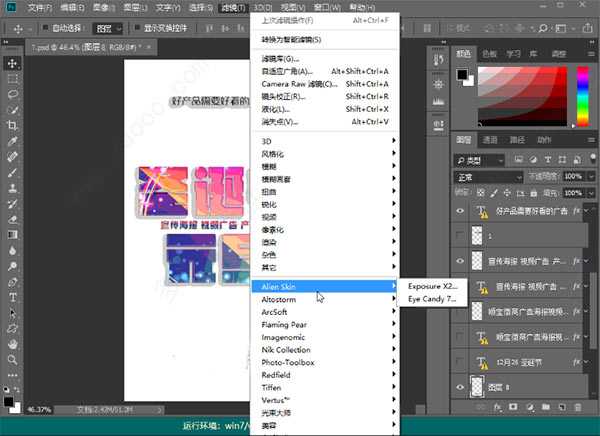
Task: Select the Hand tool
Action: pos(12,344)
